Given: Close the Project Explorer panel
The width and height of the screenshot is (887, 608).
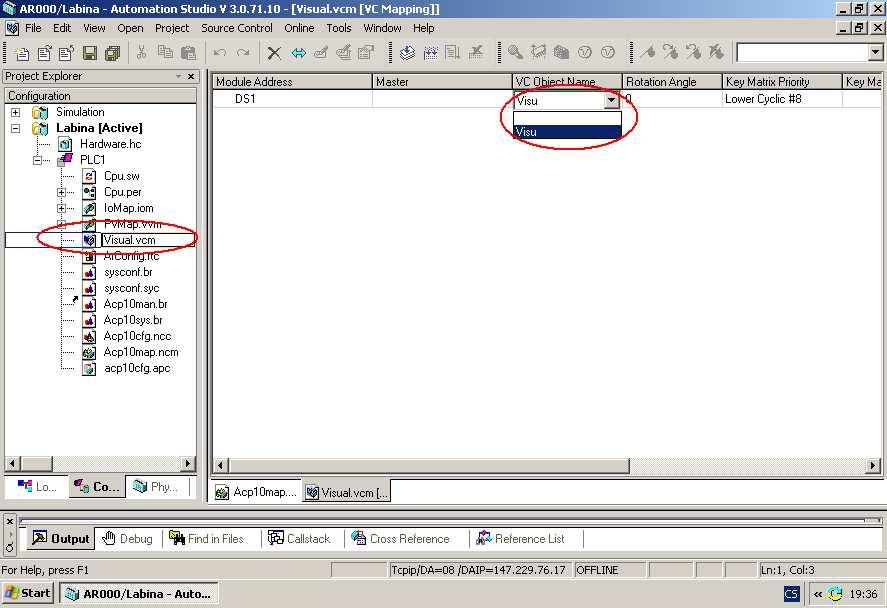Looking at the screenshot, I should point(191,76).
